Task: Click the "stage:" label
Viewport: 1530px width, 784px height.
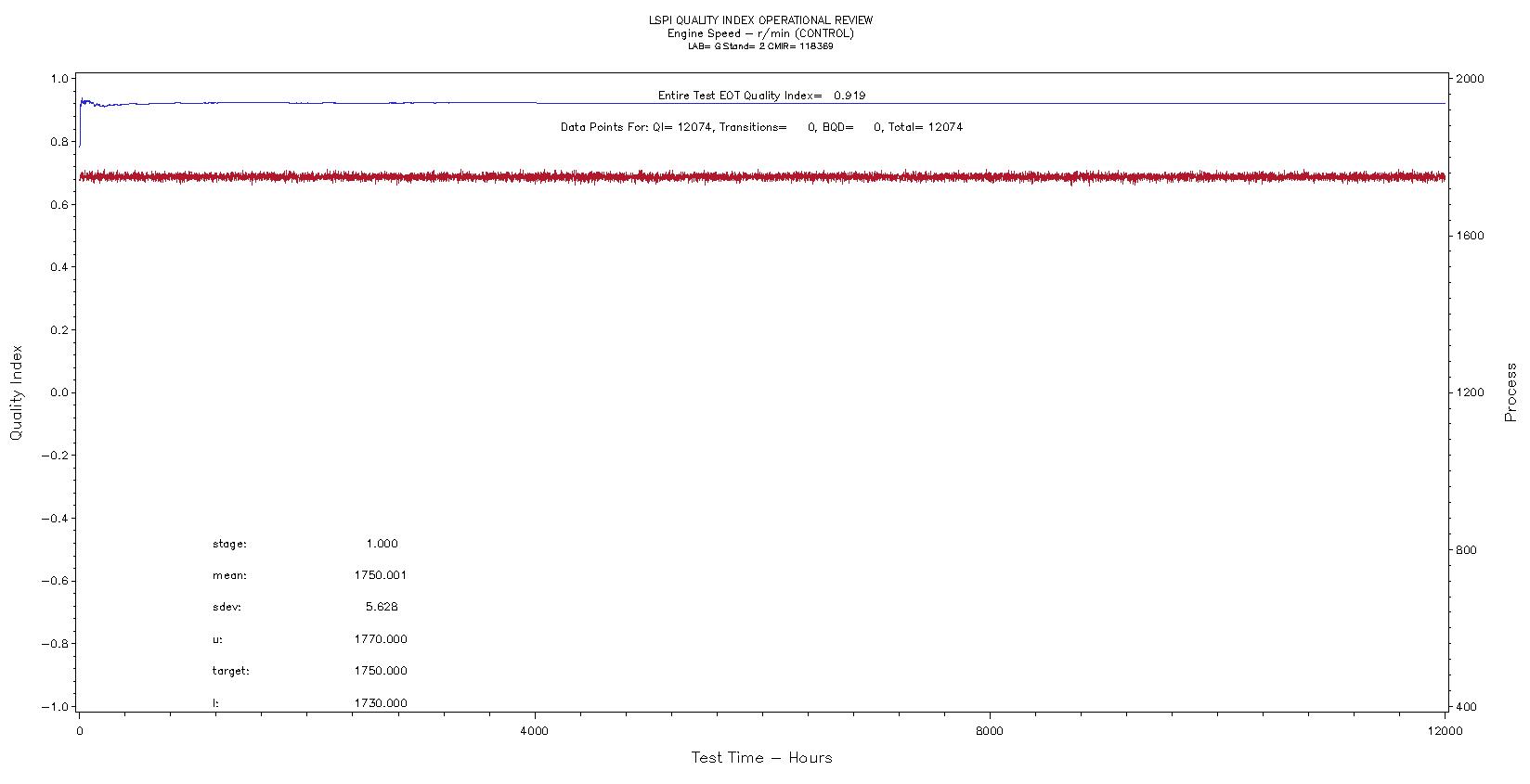Action: 229,545
